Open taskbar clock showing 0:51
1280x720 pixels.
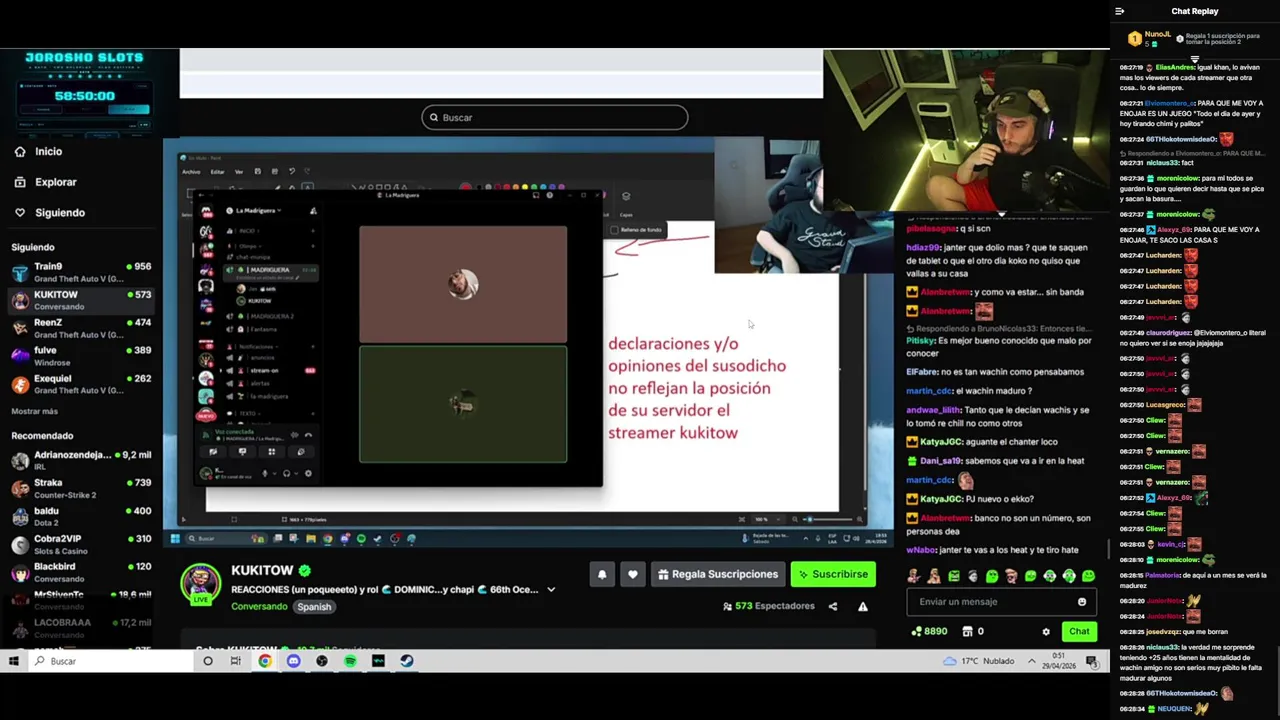click(x=1058, y=661)
